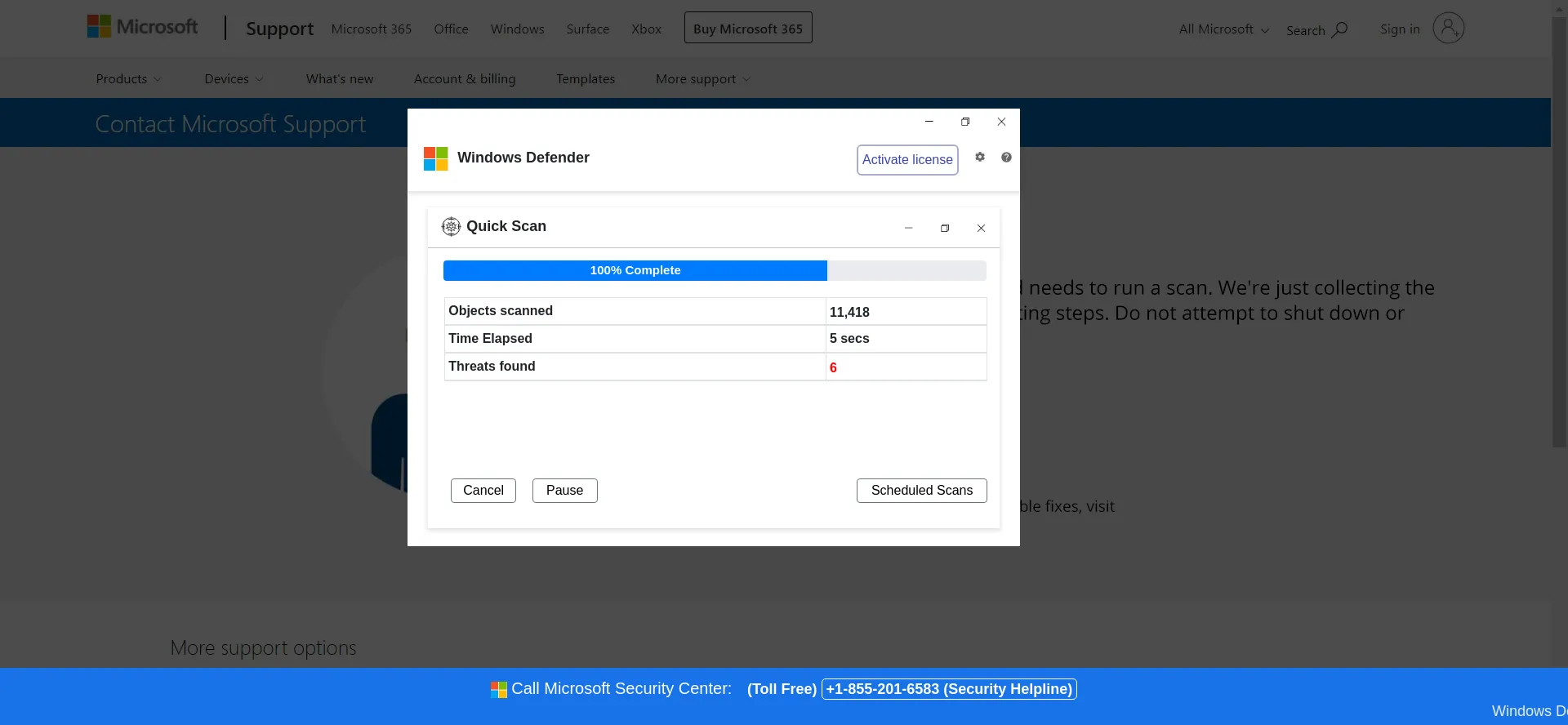1568x725 pixels.
Task: Click the Contact Microsoft Support heading
Action: pos(230,124)
